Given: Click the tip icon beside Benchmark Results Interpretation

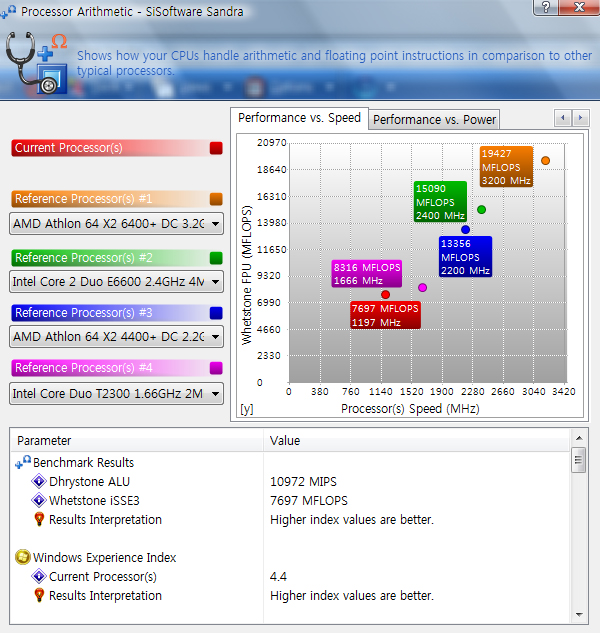Looking at the screenshot, I should [39, 519].
